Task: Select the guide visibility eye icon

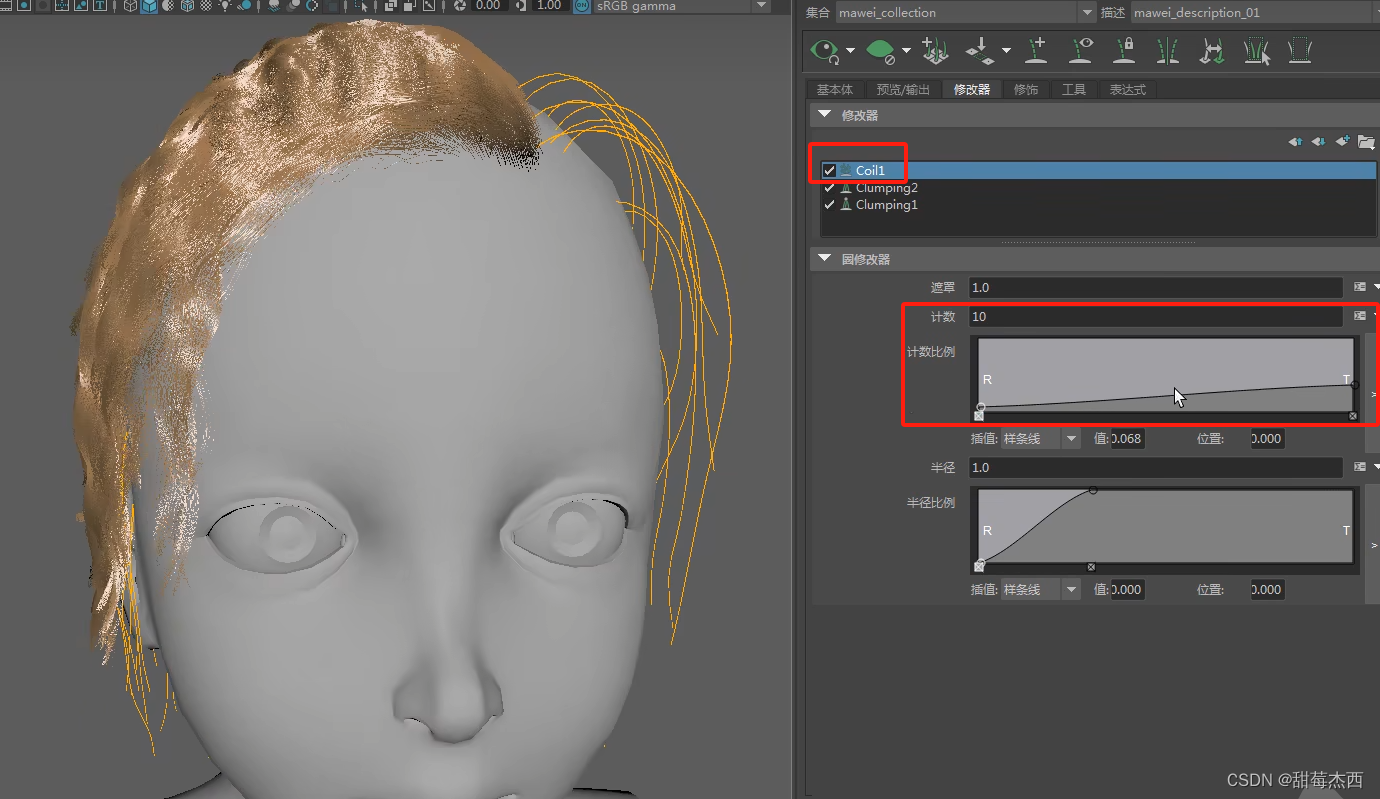Action: (x=1081, y=49)
